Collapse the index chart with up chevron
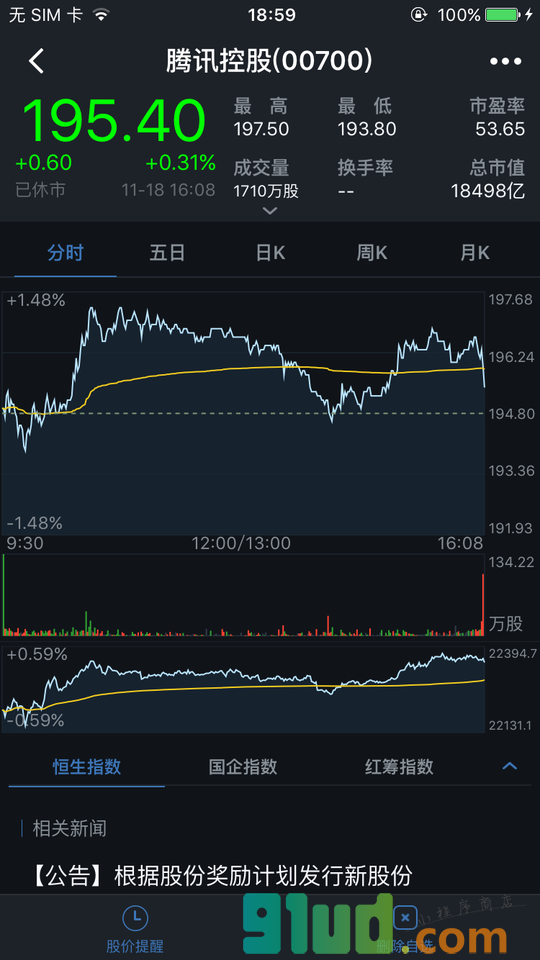The image size is (540, 960). (509, 766)
